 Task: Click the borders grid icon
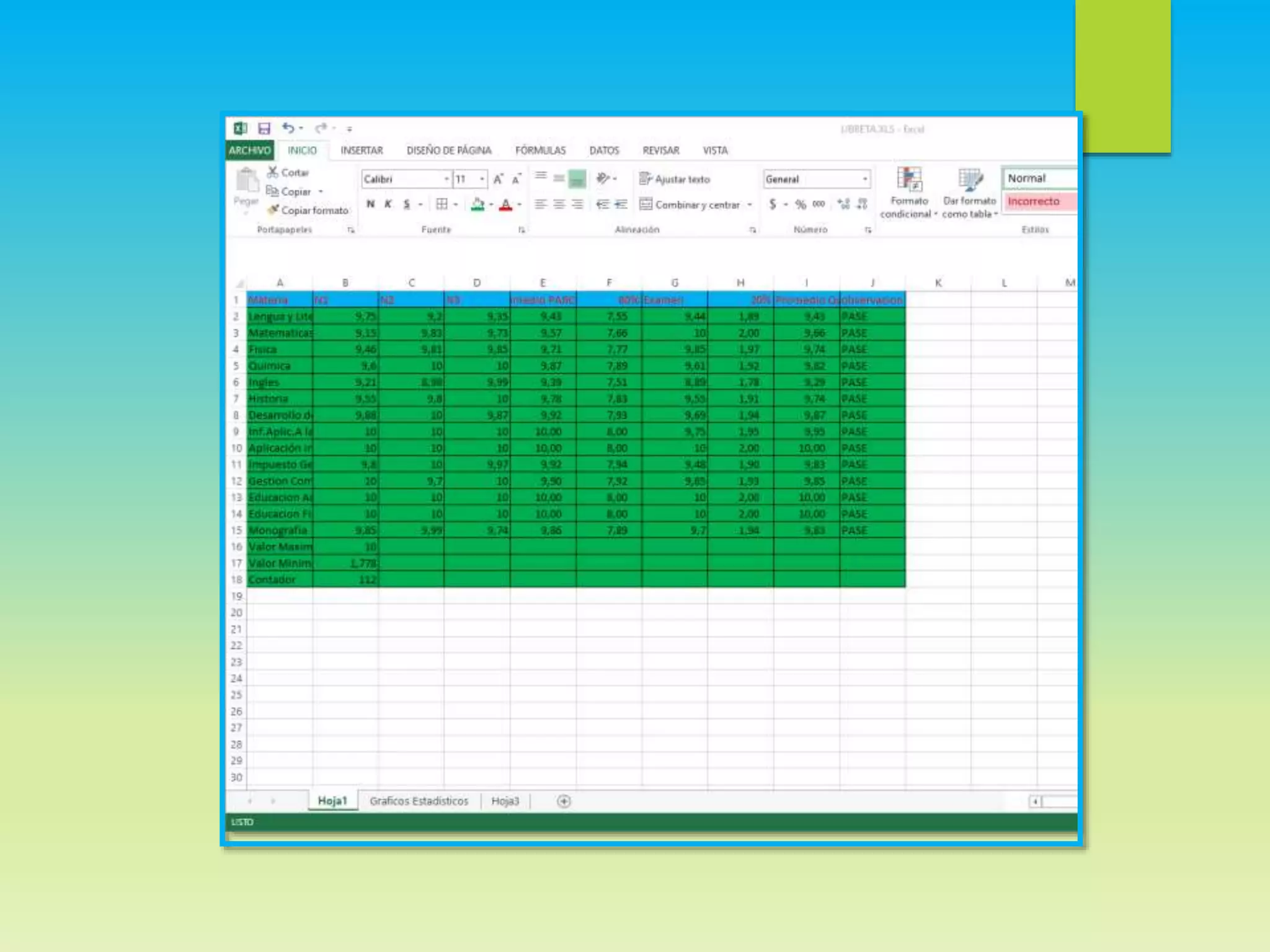coord(442,204)
